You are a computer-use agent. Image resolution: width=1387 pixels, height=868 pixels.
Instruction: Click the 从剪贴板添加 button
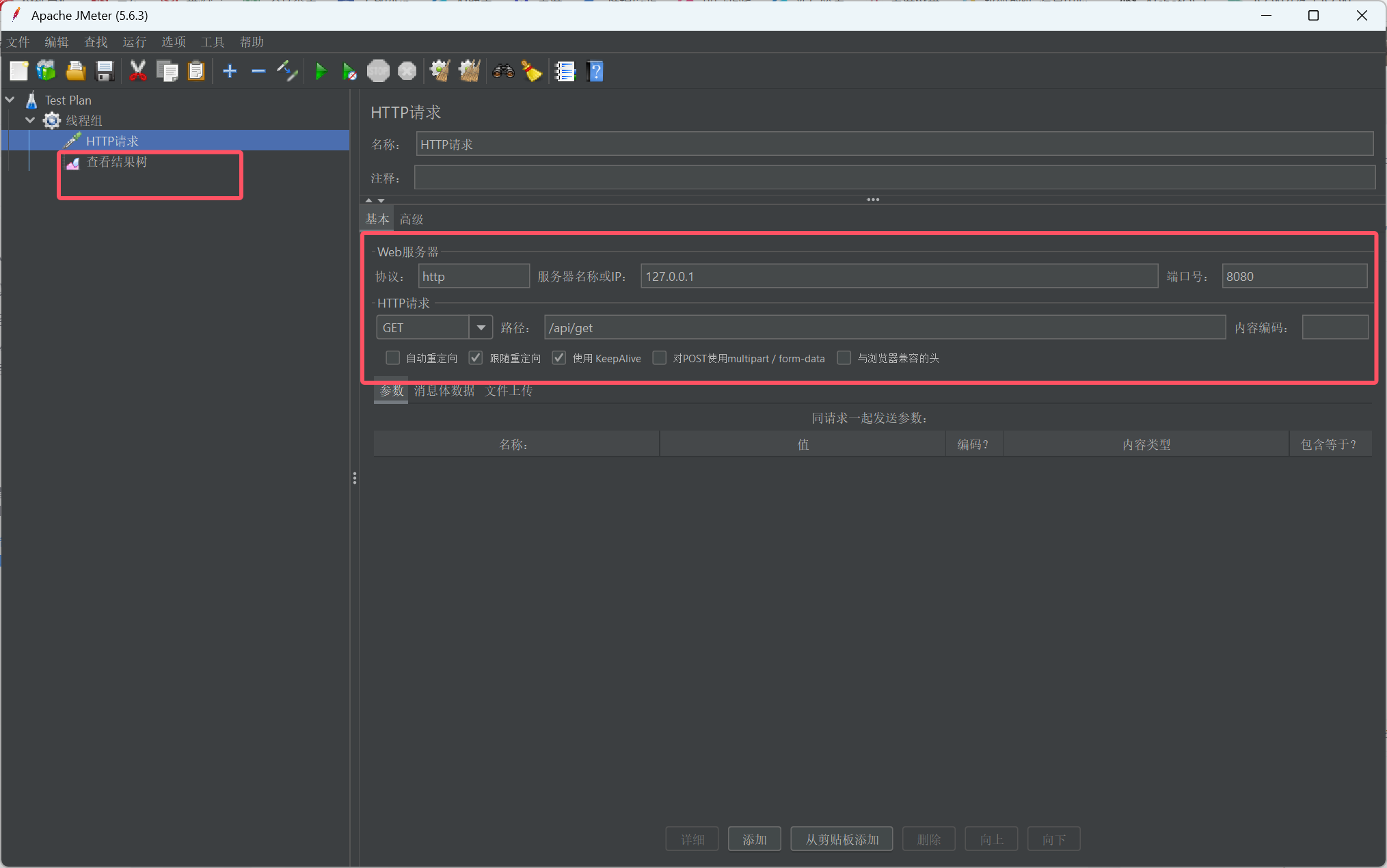[x=841, y=839]
